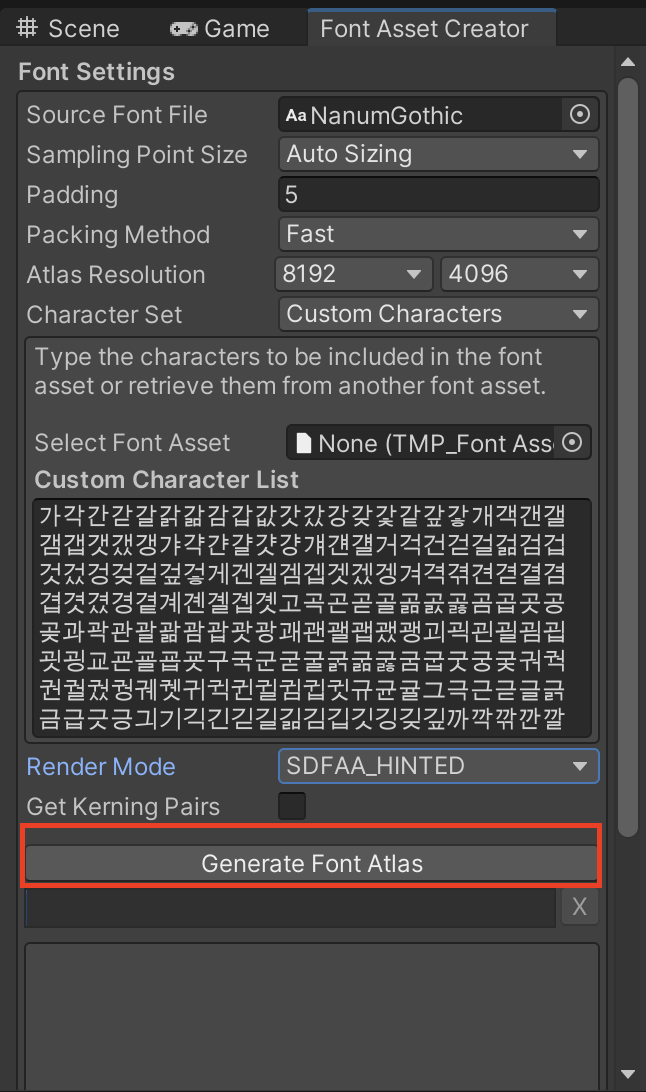The image size is (646, 1092).
Task: Click the X cancel button beside the progress bar
Action: click(579, 907)
